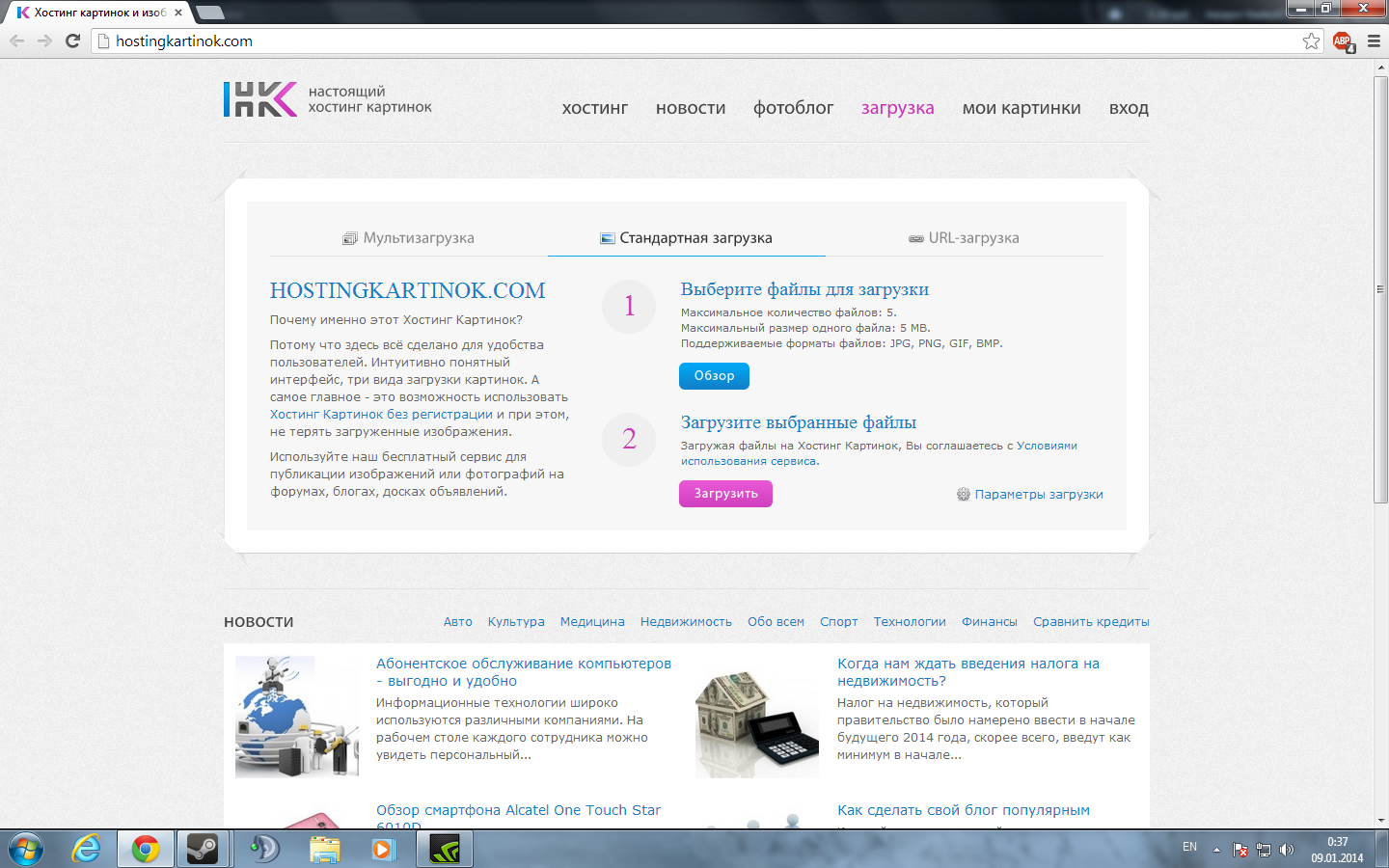Close the Хостинг картинок browser tab
Screen dimensions: 1389x868
click(178, 13)
